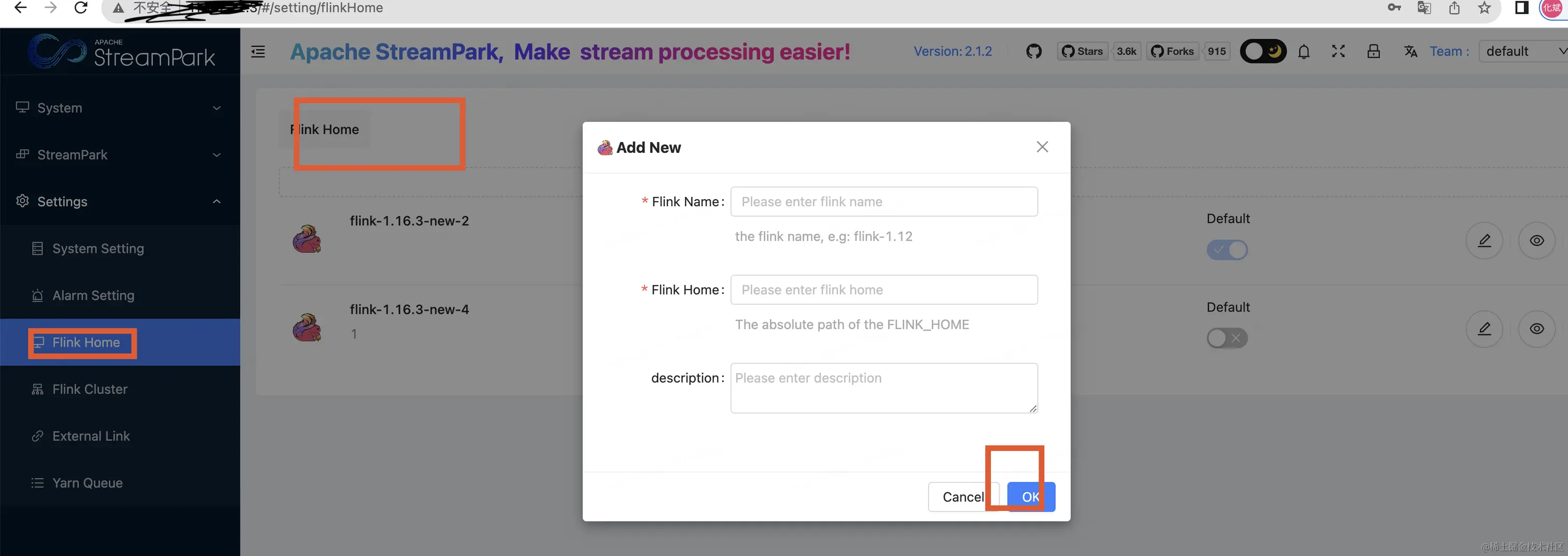This screenshot has height=556, width=1568.
Task: Open System Setting menu item
Action: pos(120,248)
